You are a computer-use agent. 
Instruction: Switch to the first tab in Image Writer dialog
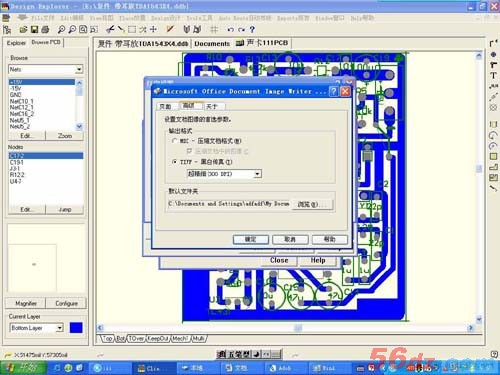coord(166,106)
